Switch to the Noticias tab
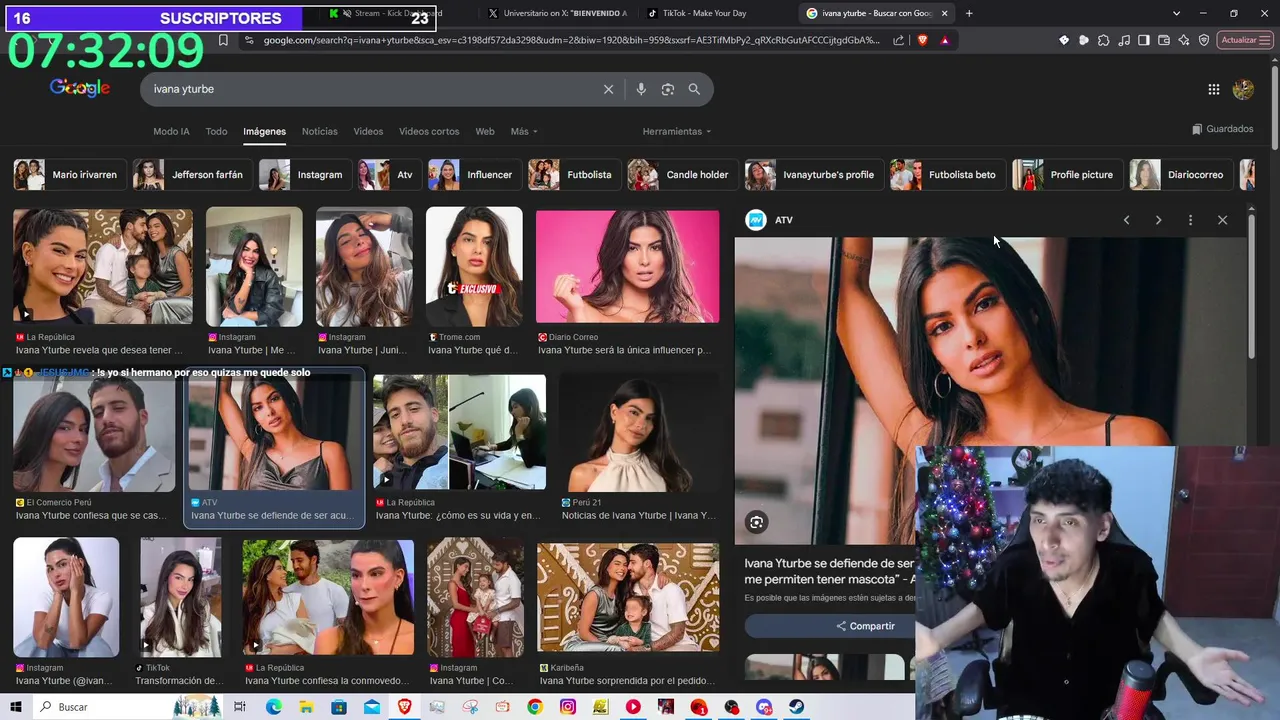This screenshot has width=1280, height=720. click(x=320, y=131)
